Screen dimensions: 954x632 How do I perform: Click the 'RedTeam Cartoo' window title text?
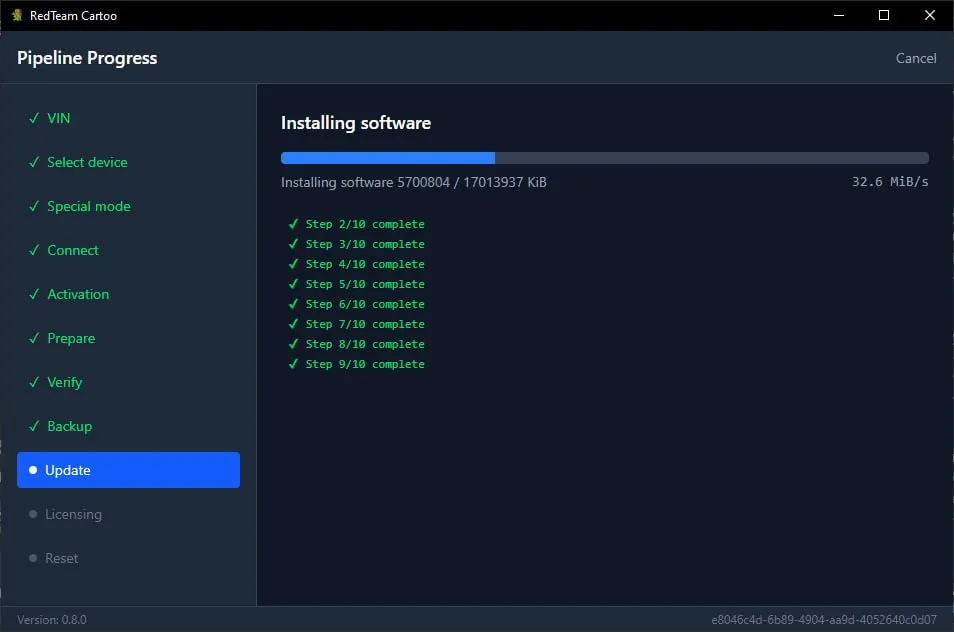[73, 16]
